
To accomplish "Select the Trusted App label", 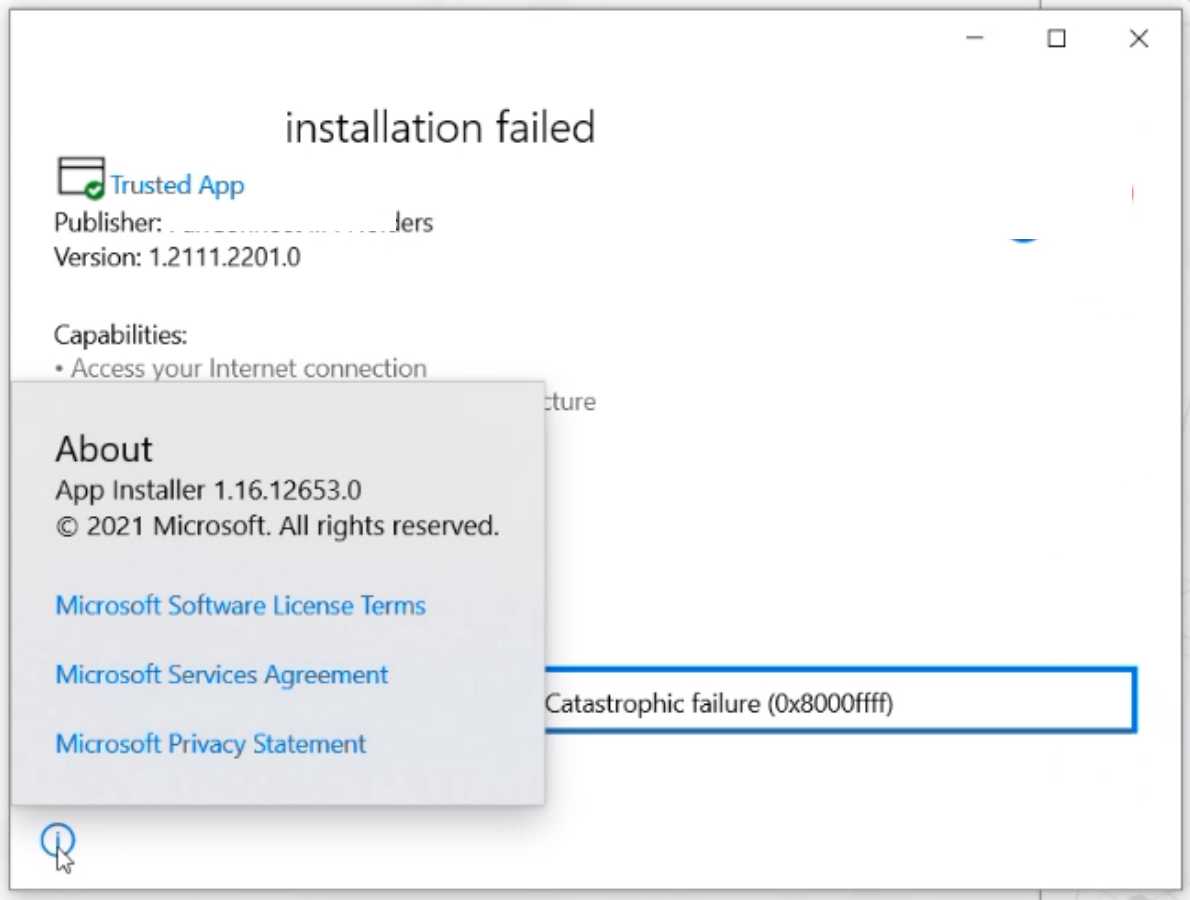I will pyautogui.click(x=176, y=185).
